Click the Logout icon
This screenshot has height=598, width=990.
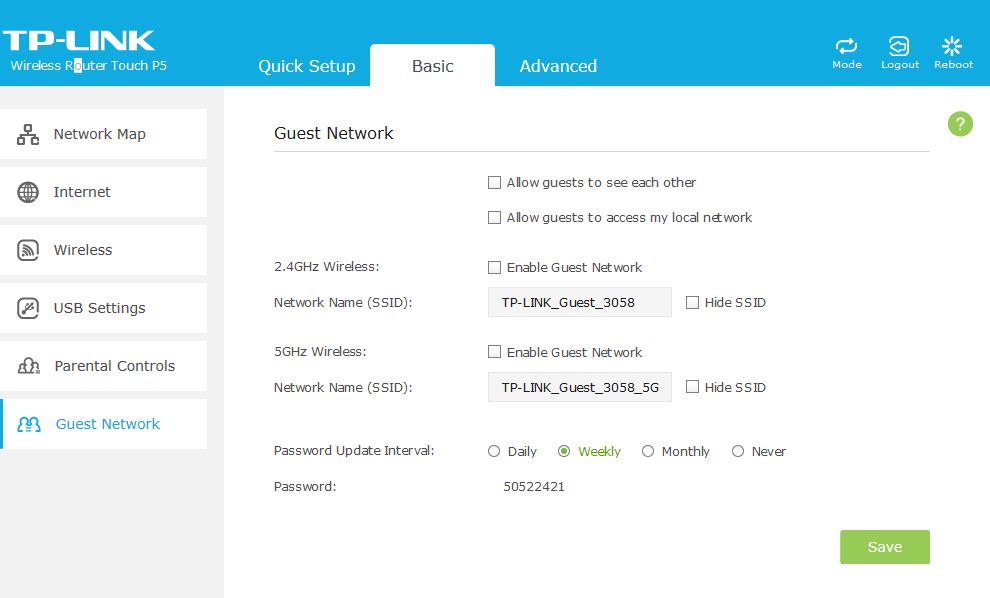pos(899,46)
